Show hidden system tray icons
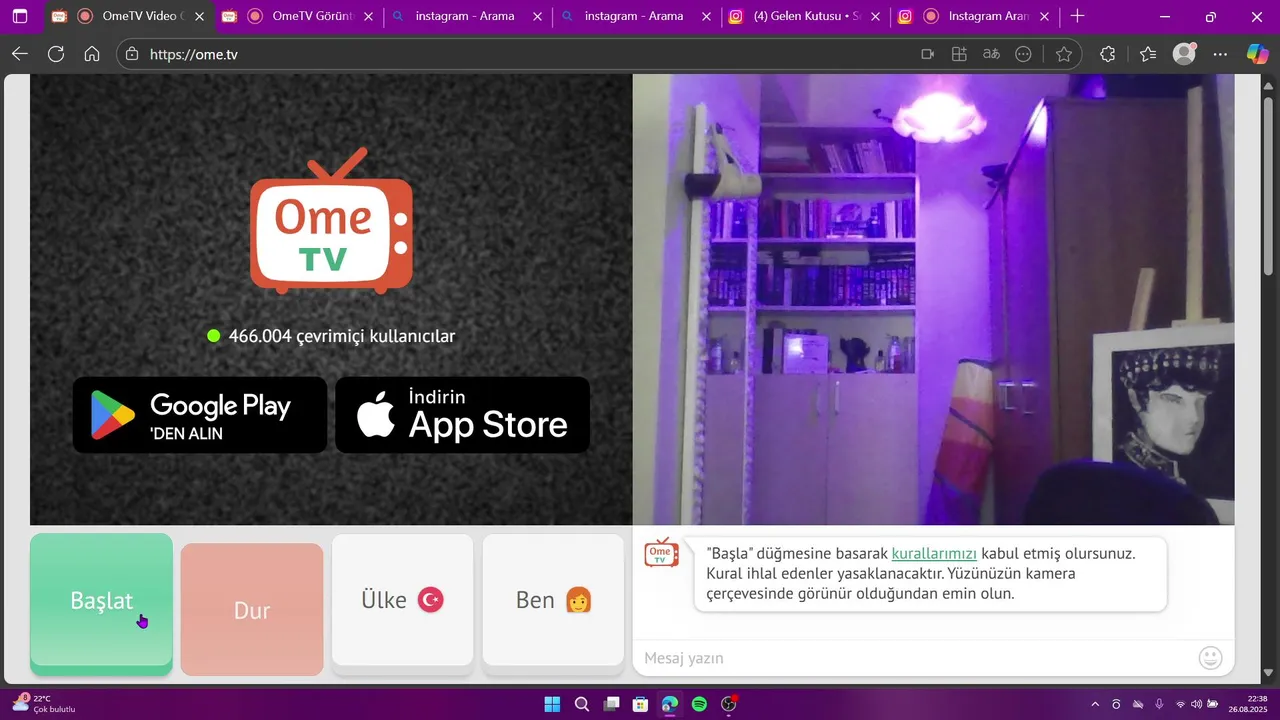Image resolution: width=1280 pixels, height=720 pixels. (1095, 704)
